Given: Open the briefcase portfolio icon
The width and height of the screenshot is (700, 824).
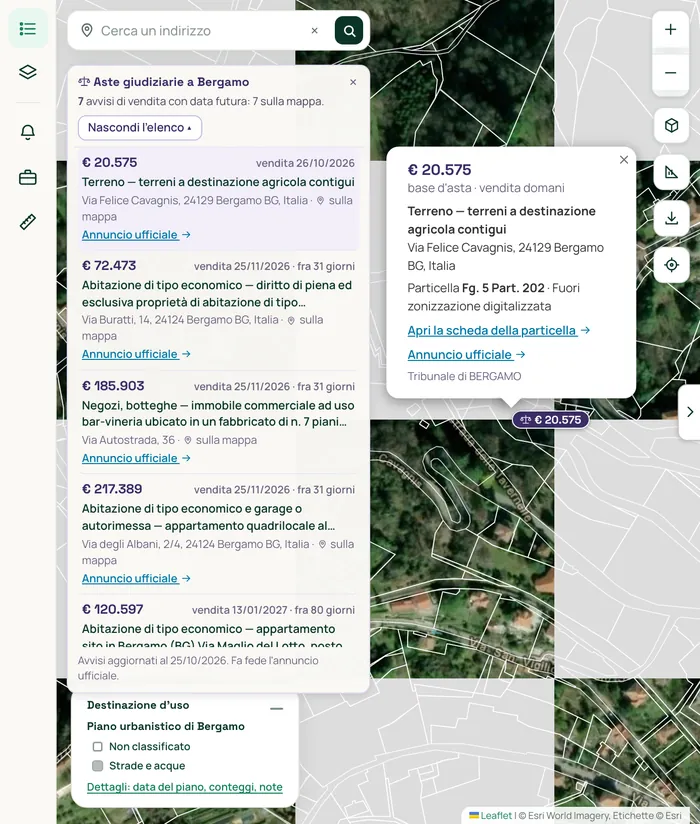Looking at the screenshot, I should pyautogui.click(x=28, y=178).
